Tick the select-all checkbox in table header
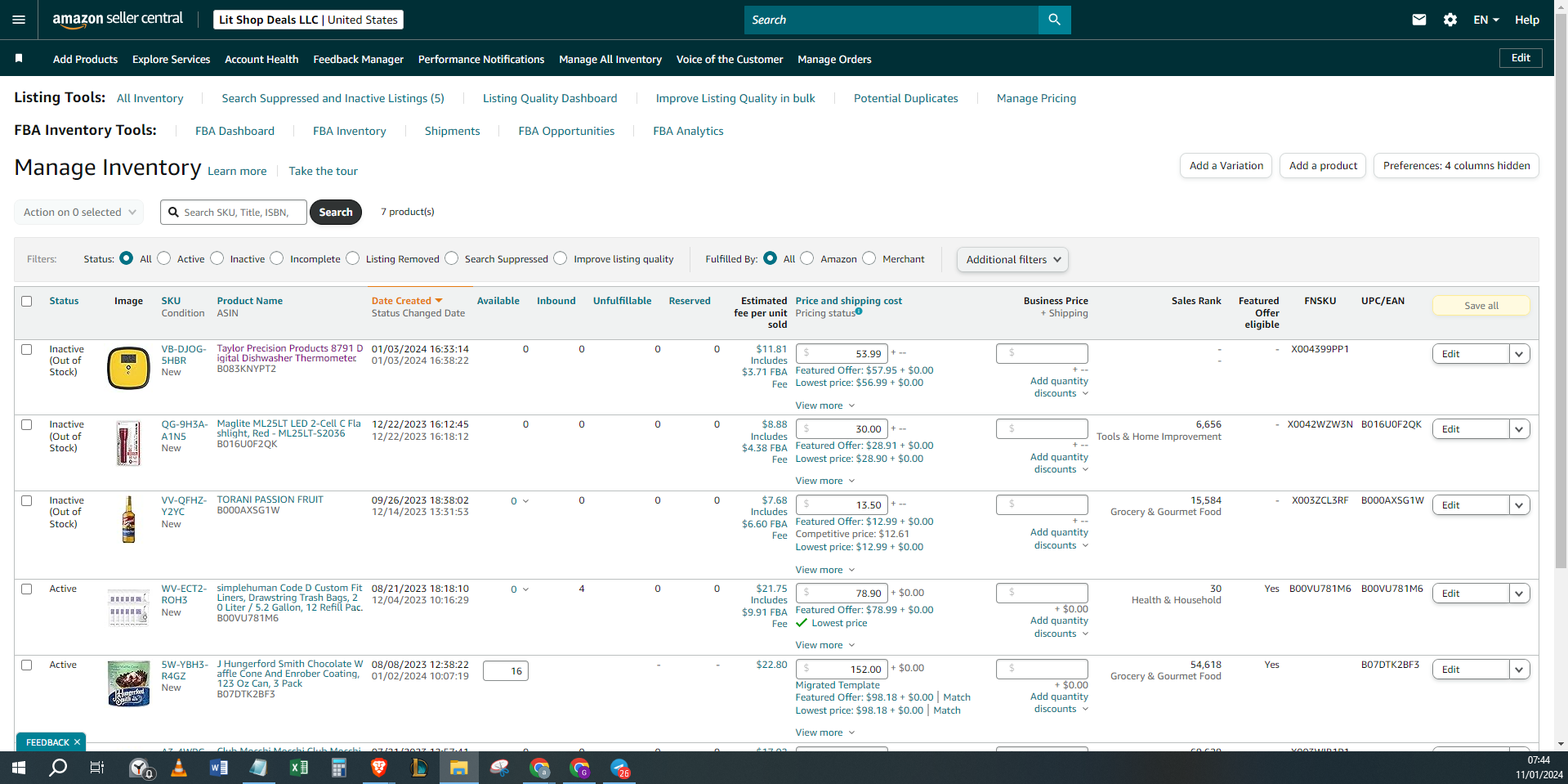The image size is (1568, 784). point(27,301)
